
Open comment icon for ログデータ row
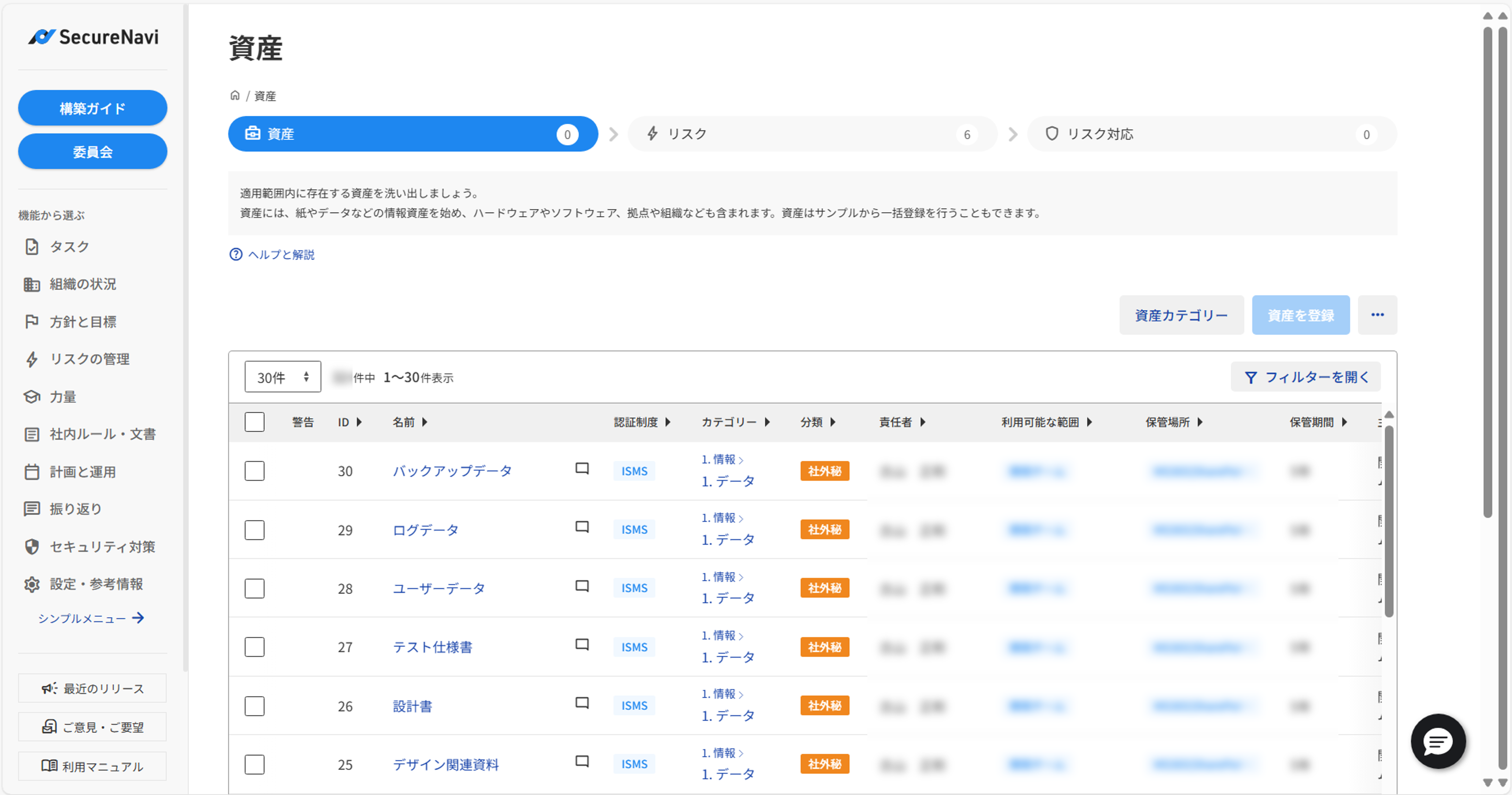[x=582, y=527]
